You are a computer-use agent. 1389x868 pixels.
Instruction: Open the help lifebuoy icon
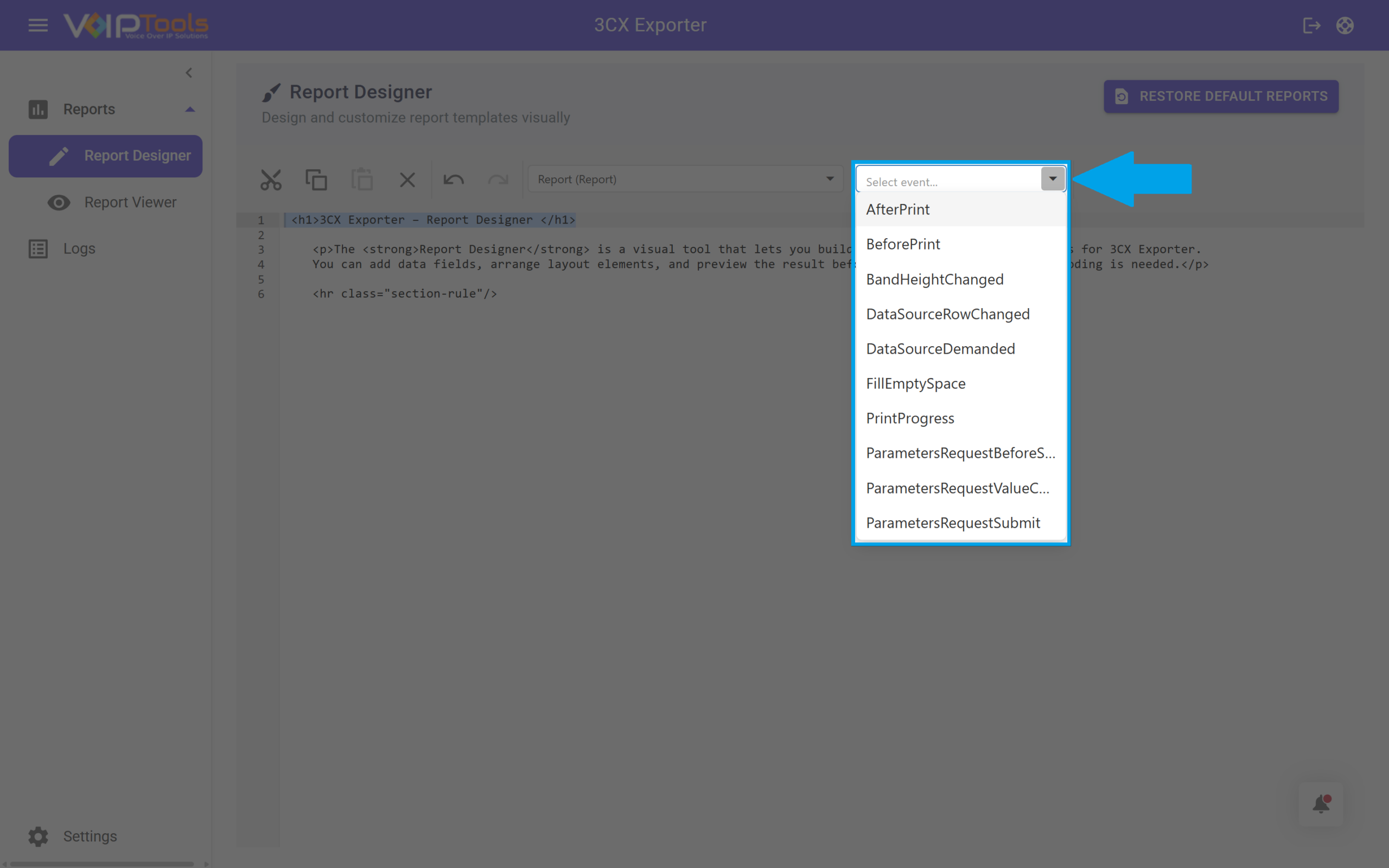pyautogui.click(x=1345, y=25)
